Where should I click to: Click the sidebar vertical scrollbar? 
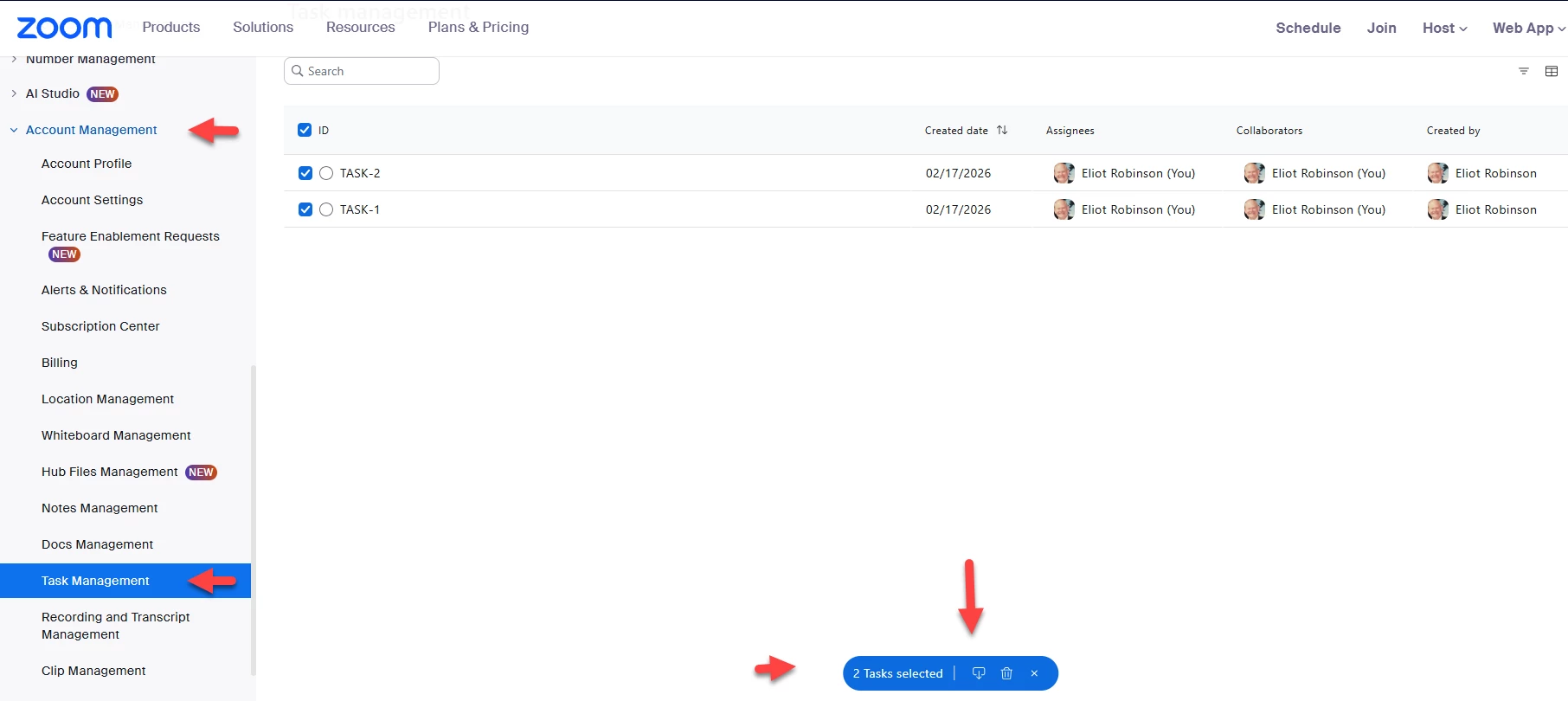tap(254, 519)
